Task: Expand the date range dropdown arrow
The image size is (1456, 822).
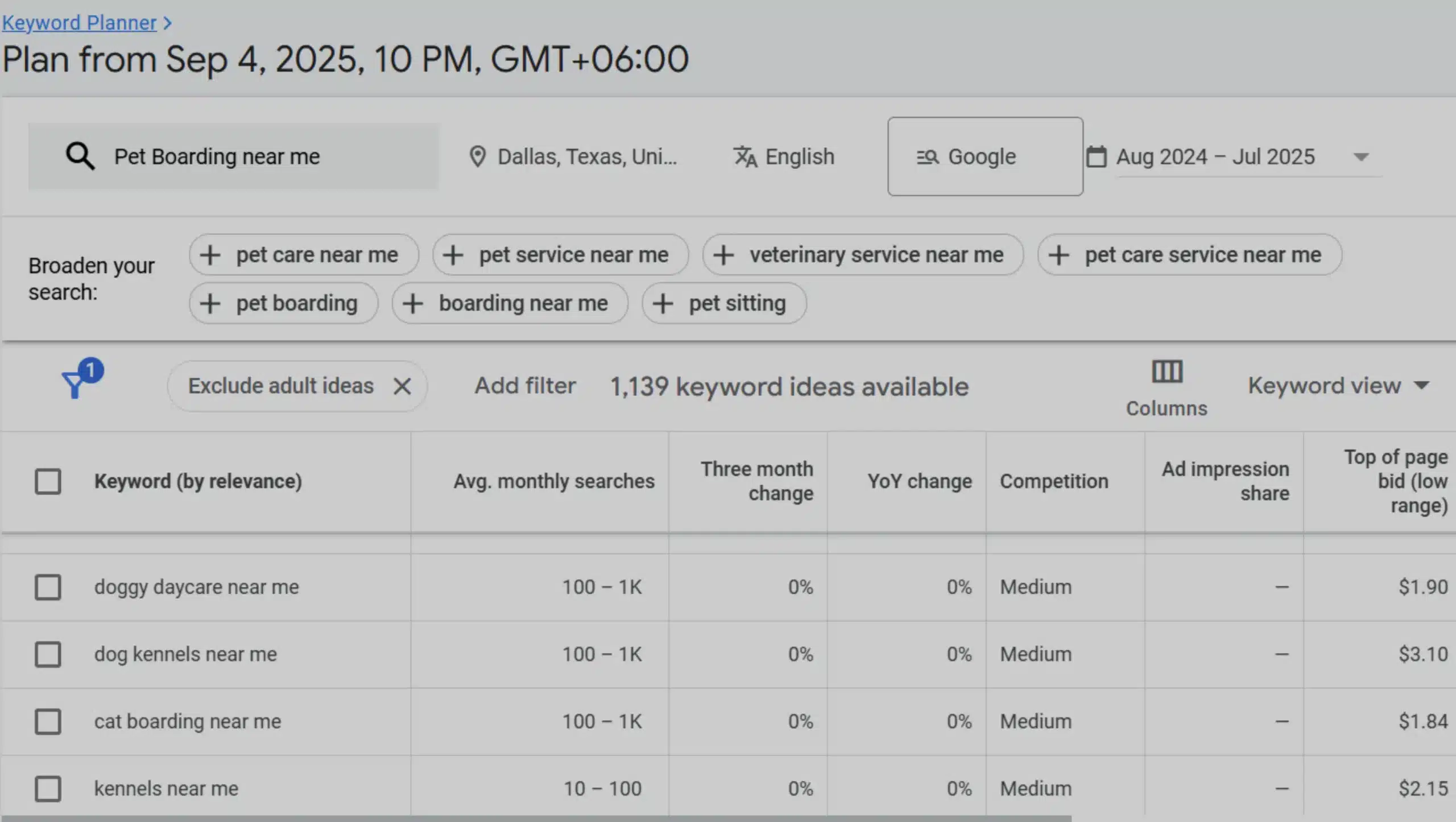Action: coord(1361,157)
